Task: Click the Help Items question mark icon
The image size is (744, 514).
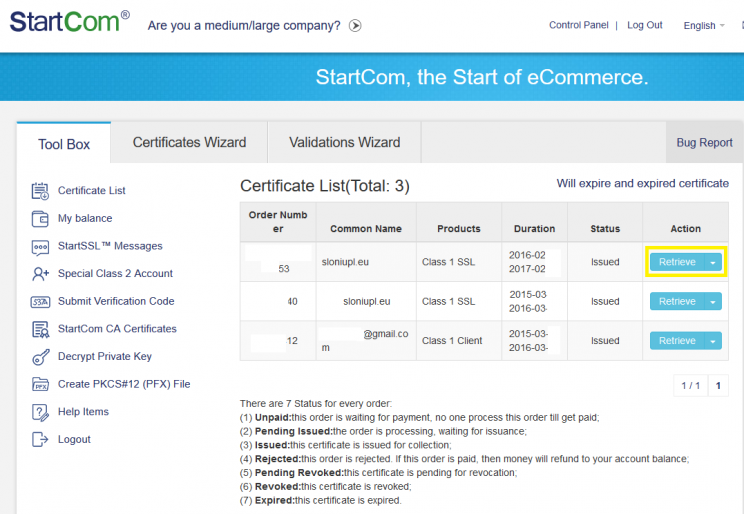Action: (x=40, y=412)
